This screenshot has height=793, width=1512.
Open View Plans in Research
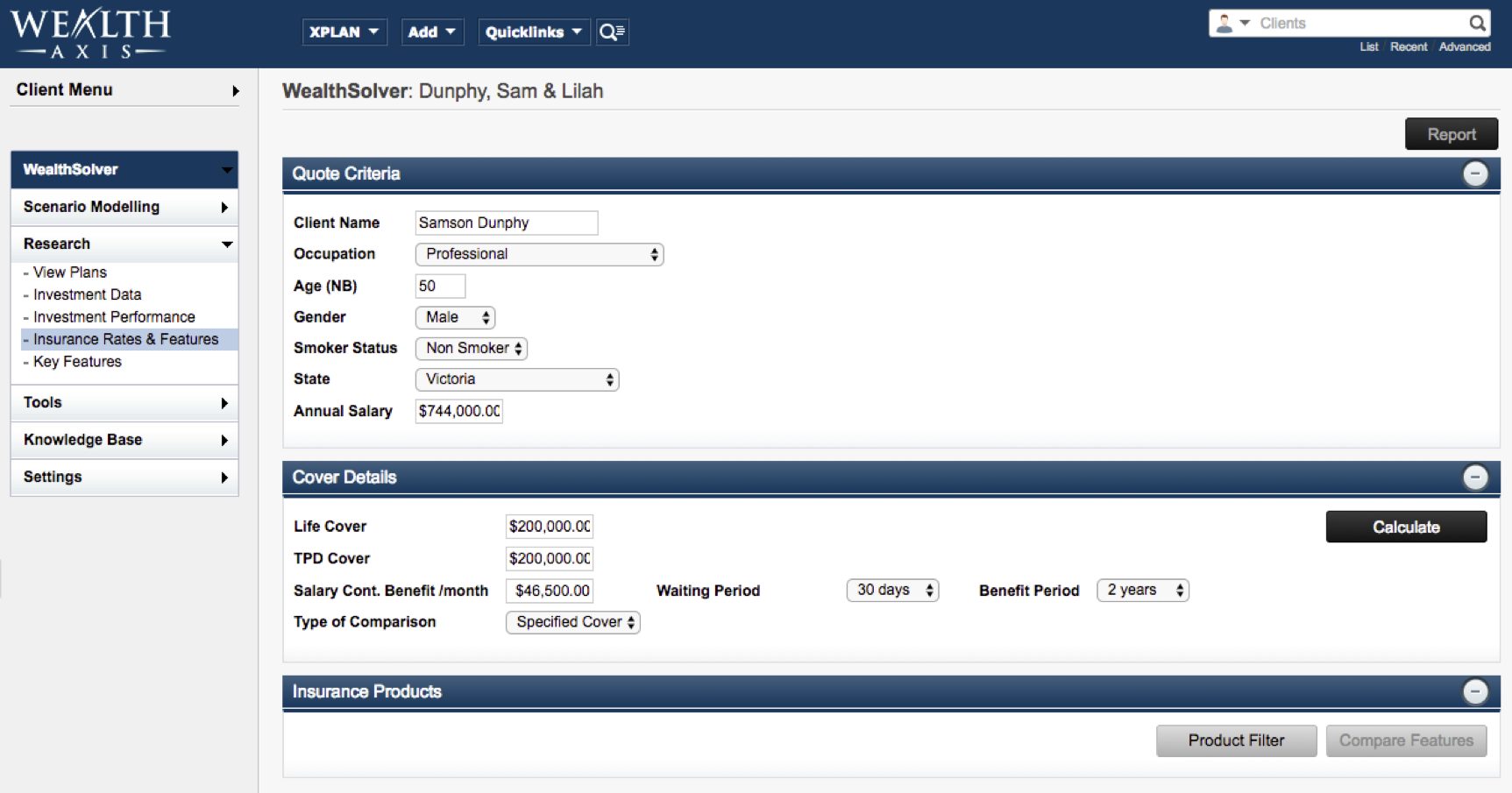70,273
